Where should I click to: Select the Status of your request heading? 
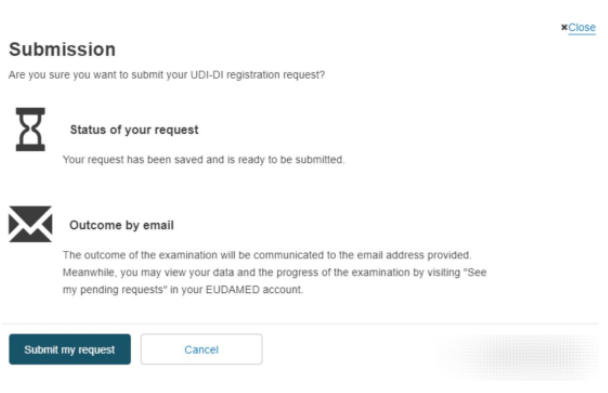click(x=134, y=130)
